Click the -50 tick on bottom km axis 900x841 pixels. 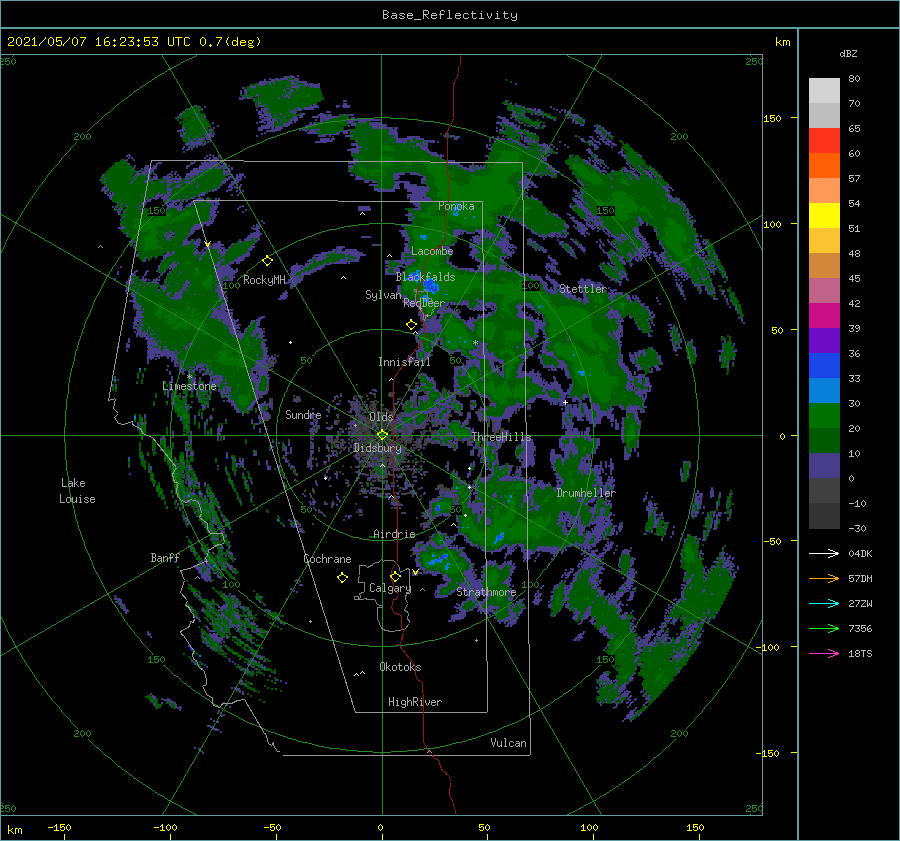(272, 827)
